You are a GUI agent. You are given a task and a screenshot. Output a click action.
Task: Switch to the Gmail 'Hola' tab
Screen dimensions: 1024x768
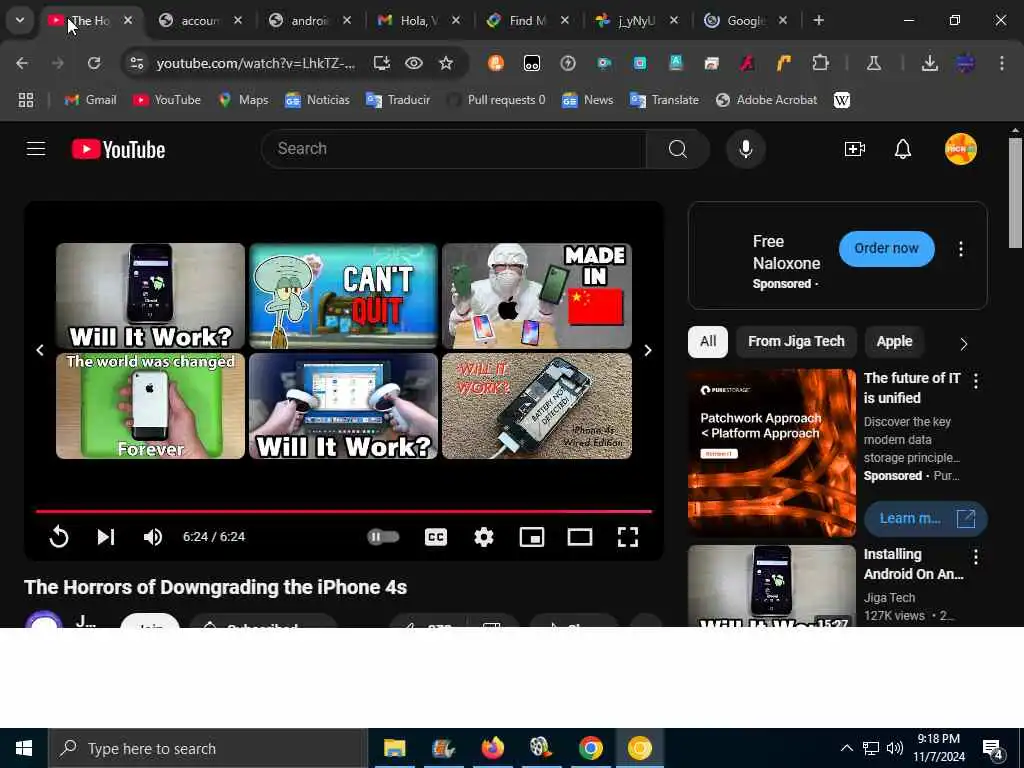418,21
